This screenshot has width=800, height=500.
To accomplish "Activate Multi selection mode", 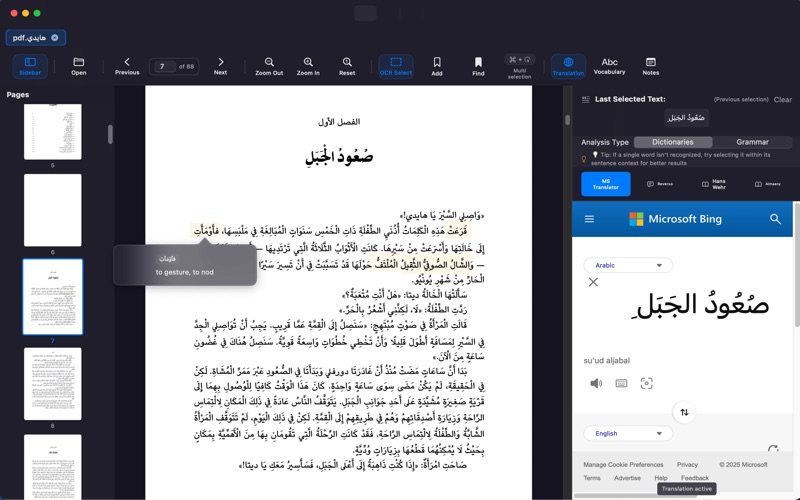I will (519, 66).
